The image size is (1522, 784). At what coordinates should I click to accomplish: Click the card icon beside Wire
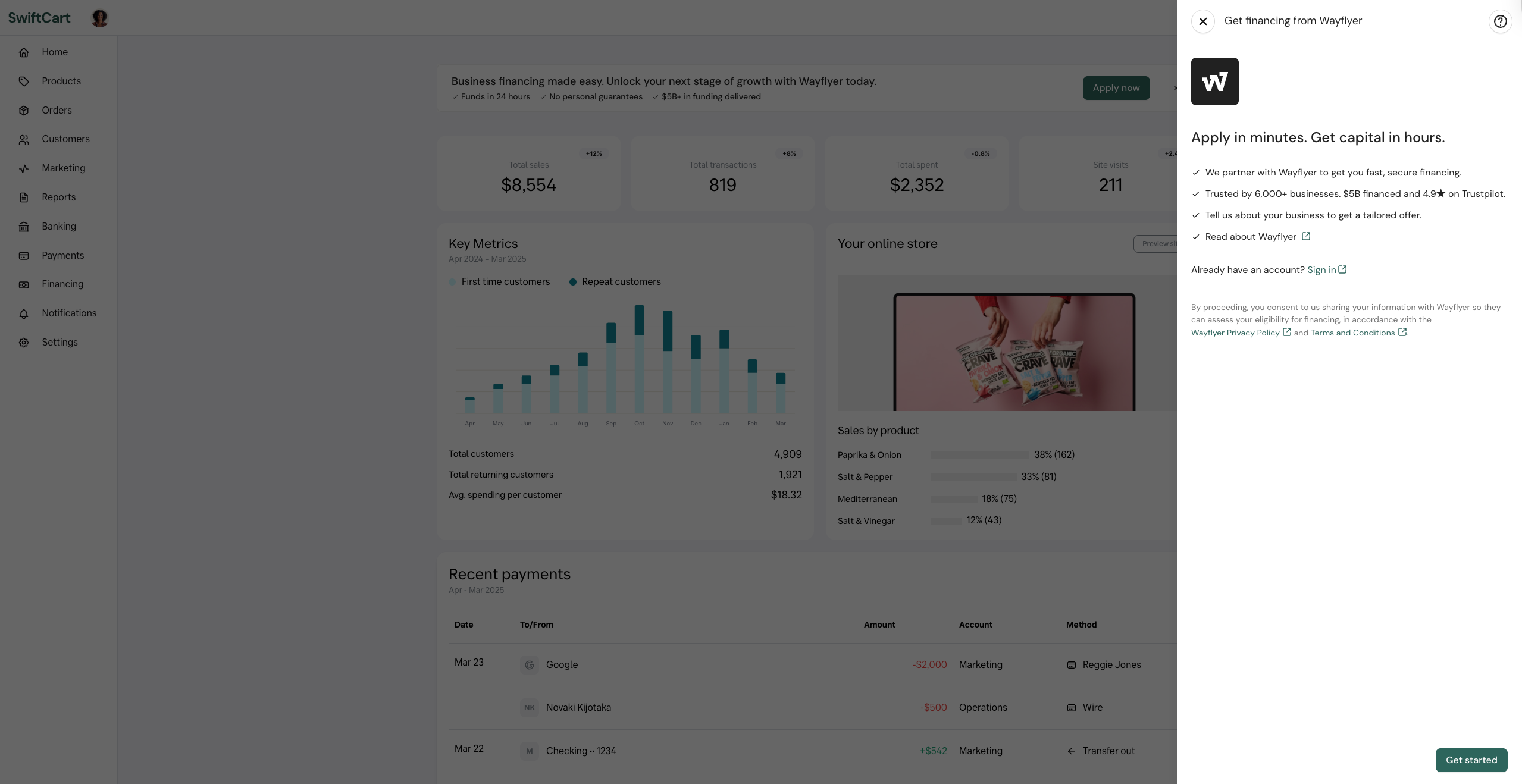[x=1072, y=708]
